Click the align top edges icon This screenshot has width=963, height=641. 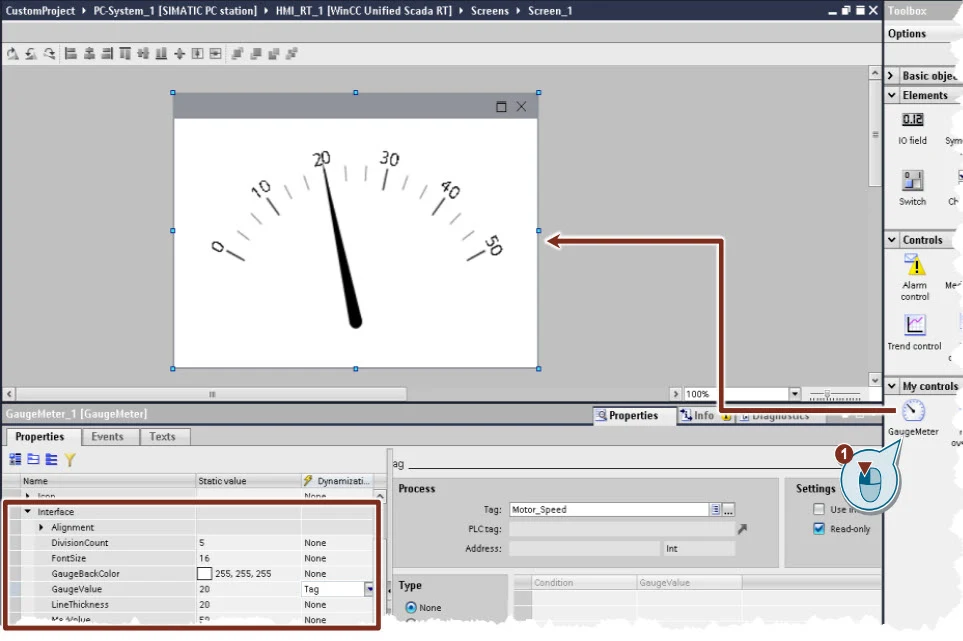[x=125, y=54]
